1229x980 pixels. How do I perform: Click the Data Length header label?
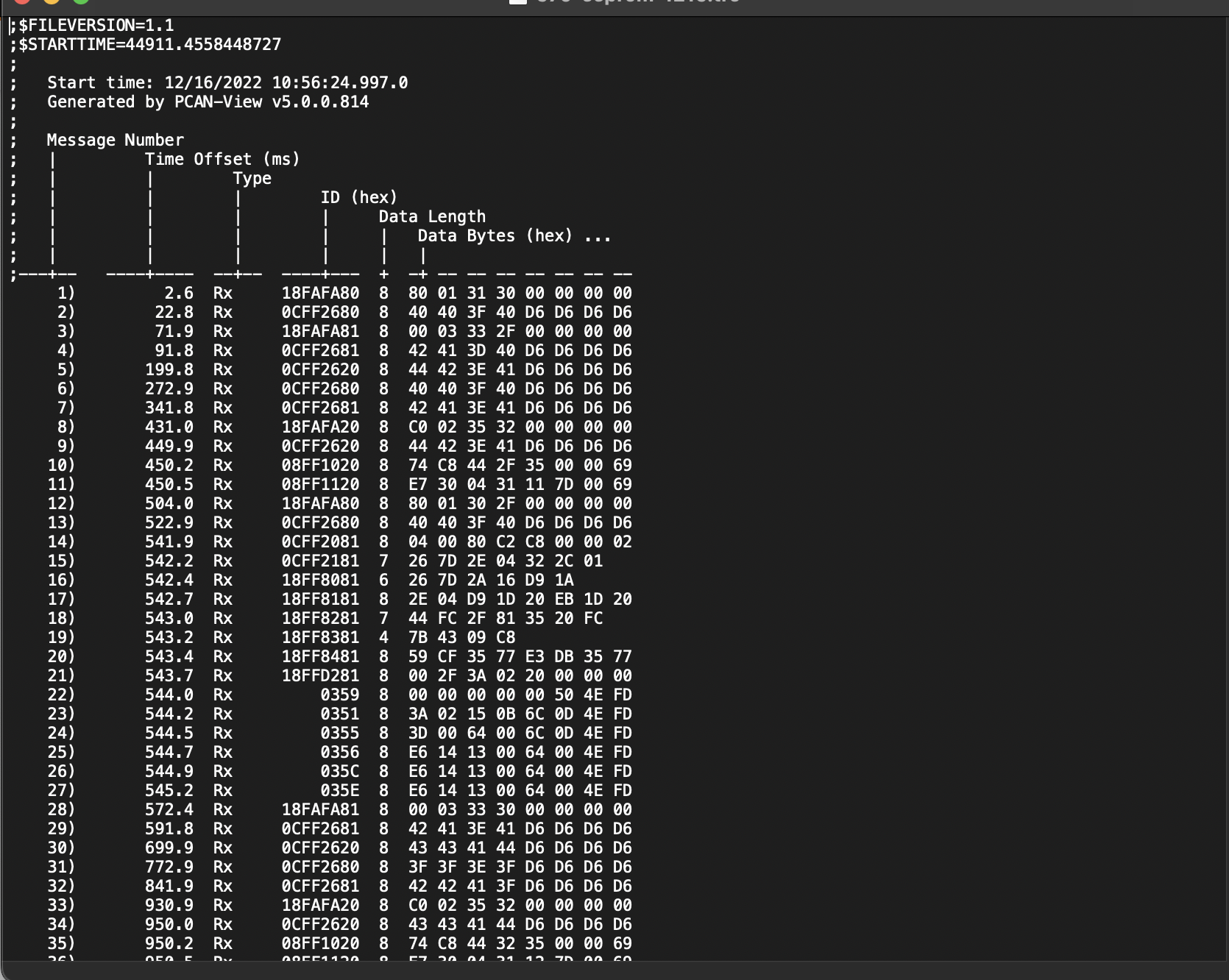(432, 217)
